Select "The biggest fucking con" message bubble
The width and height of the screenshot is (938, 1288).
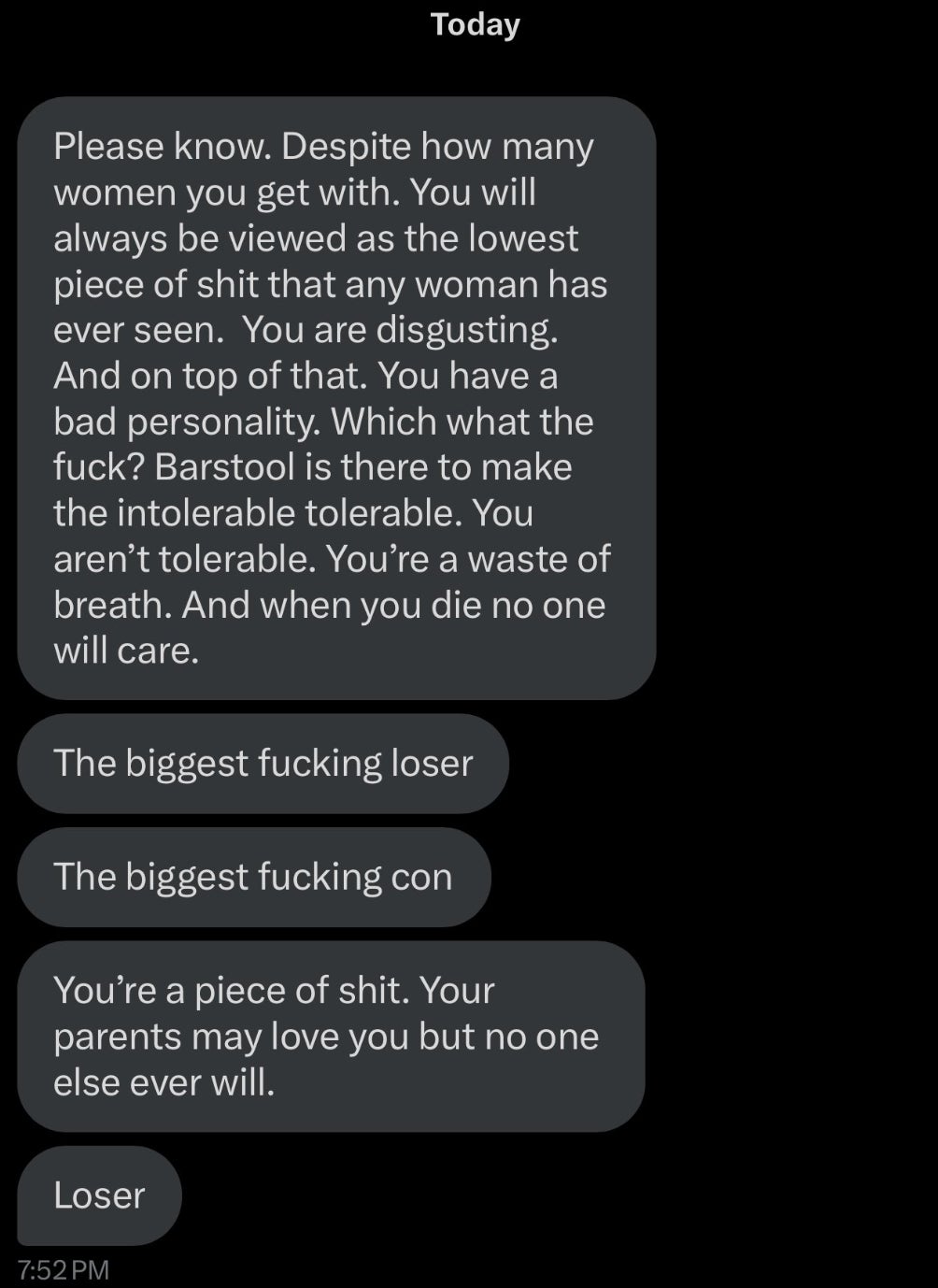point(253,877)
